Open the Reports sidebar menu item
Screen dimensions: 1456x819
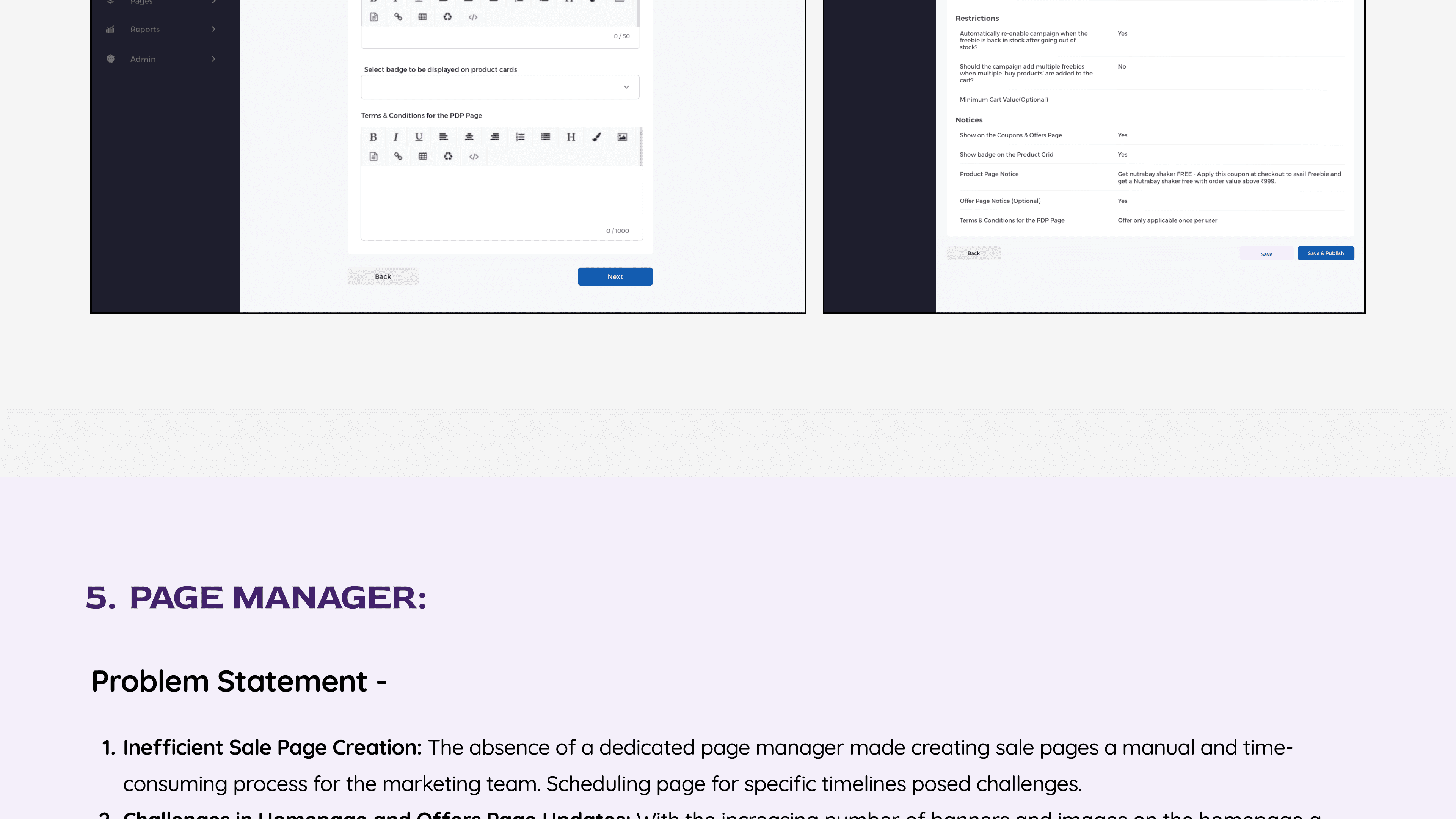[x=161, y=30]
